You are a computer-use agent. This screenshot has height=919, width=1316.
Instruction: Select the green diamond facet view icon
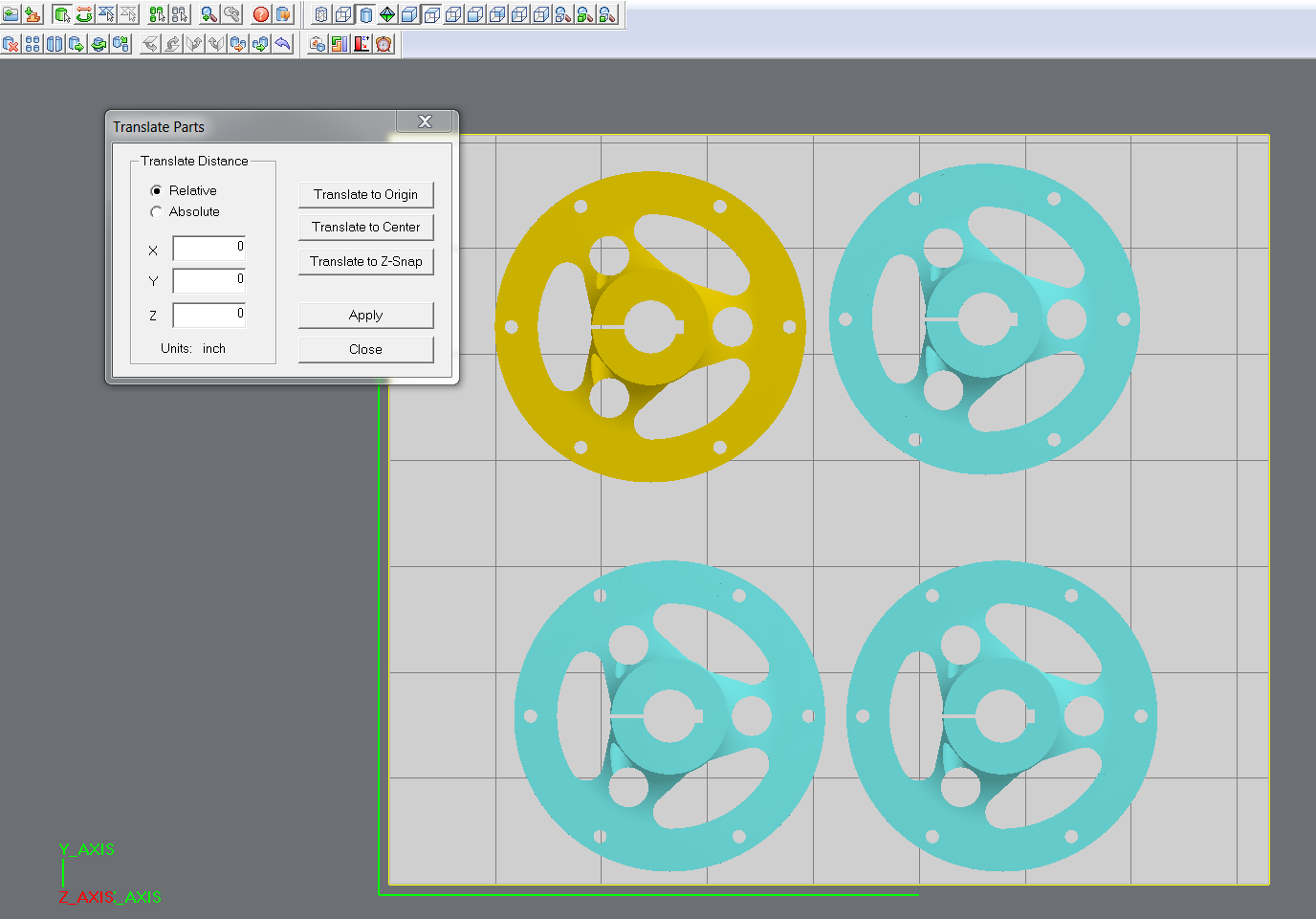point(387,14)
